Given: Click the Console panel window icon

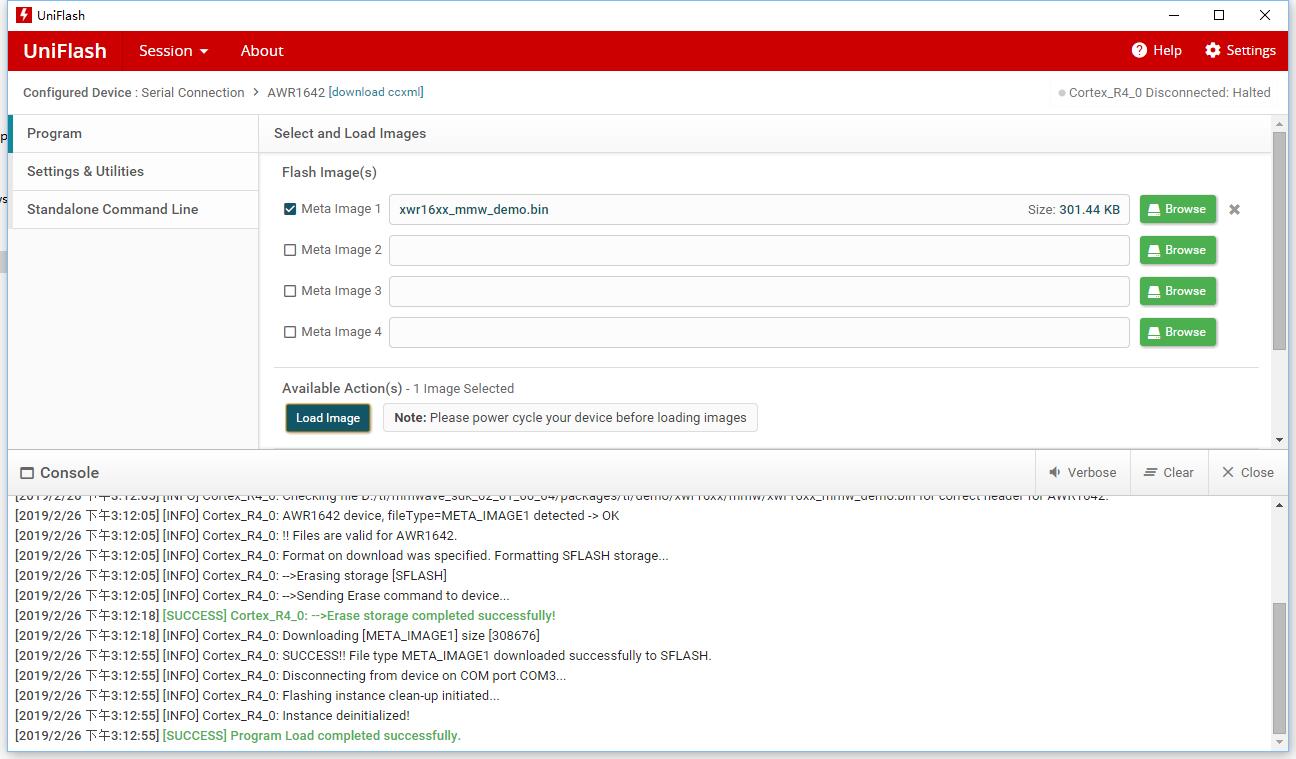Looking at the screenshot, I should point(25,472).
